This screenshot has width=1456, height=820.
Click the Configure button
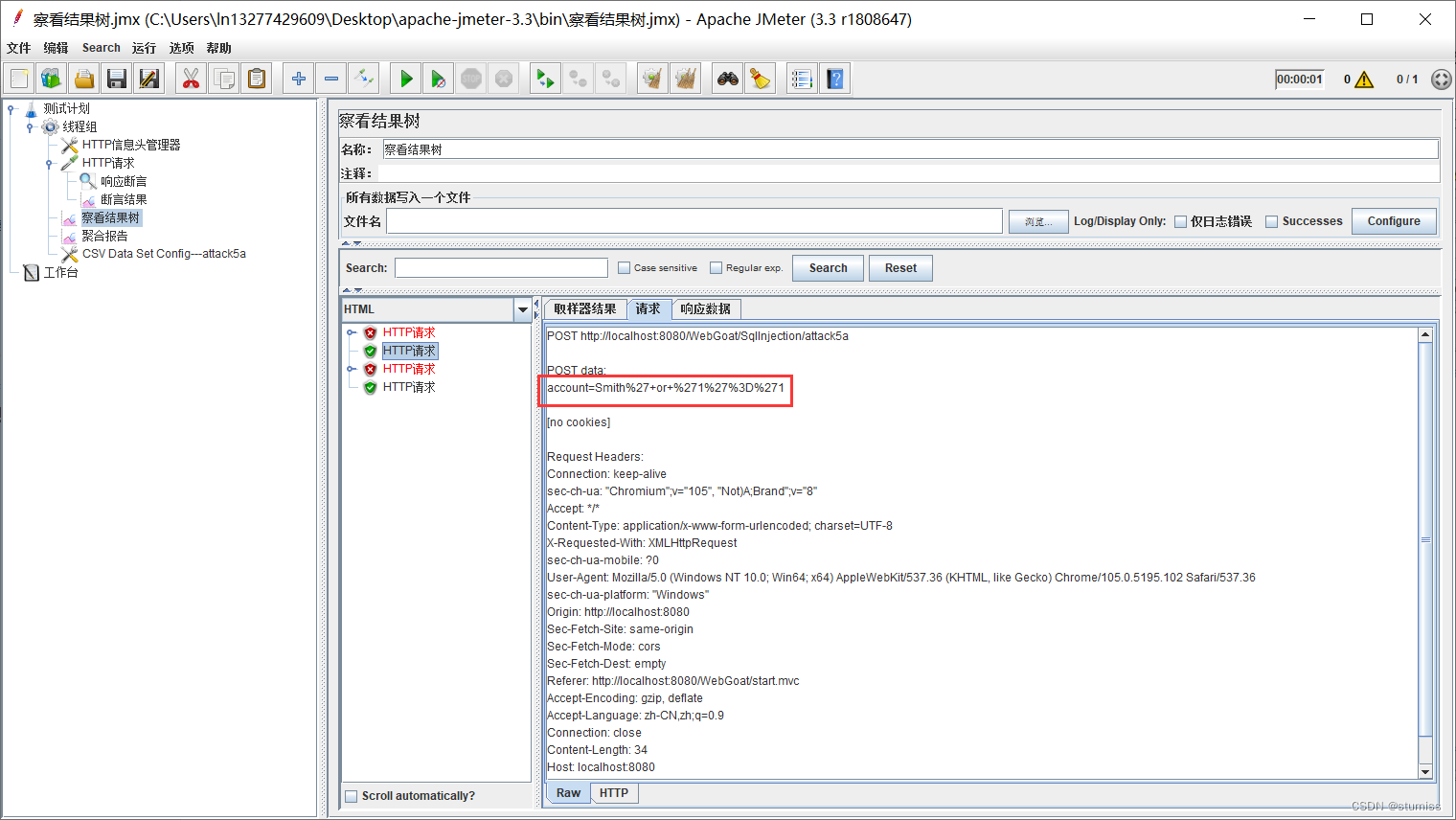[x=1394, y=221]
